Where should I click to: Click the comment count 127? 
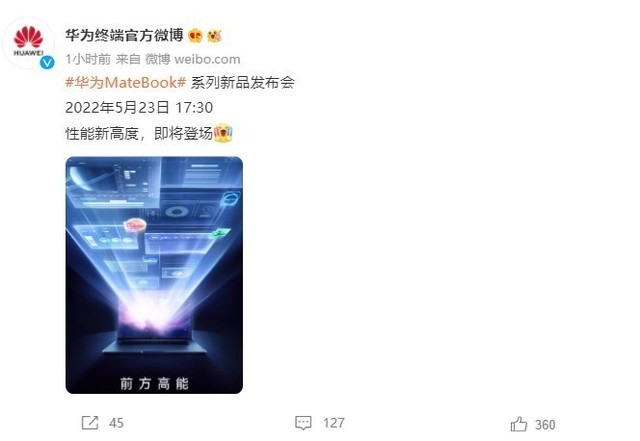pyautogui.click(x=334, y=423)
